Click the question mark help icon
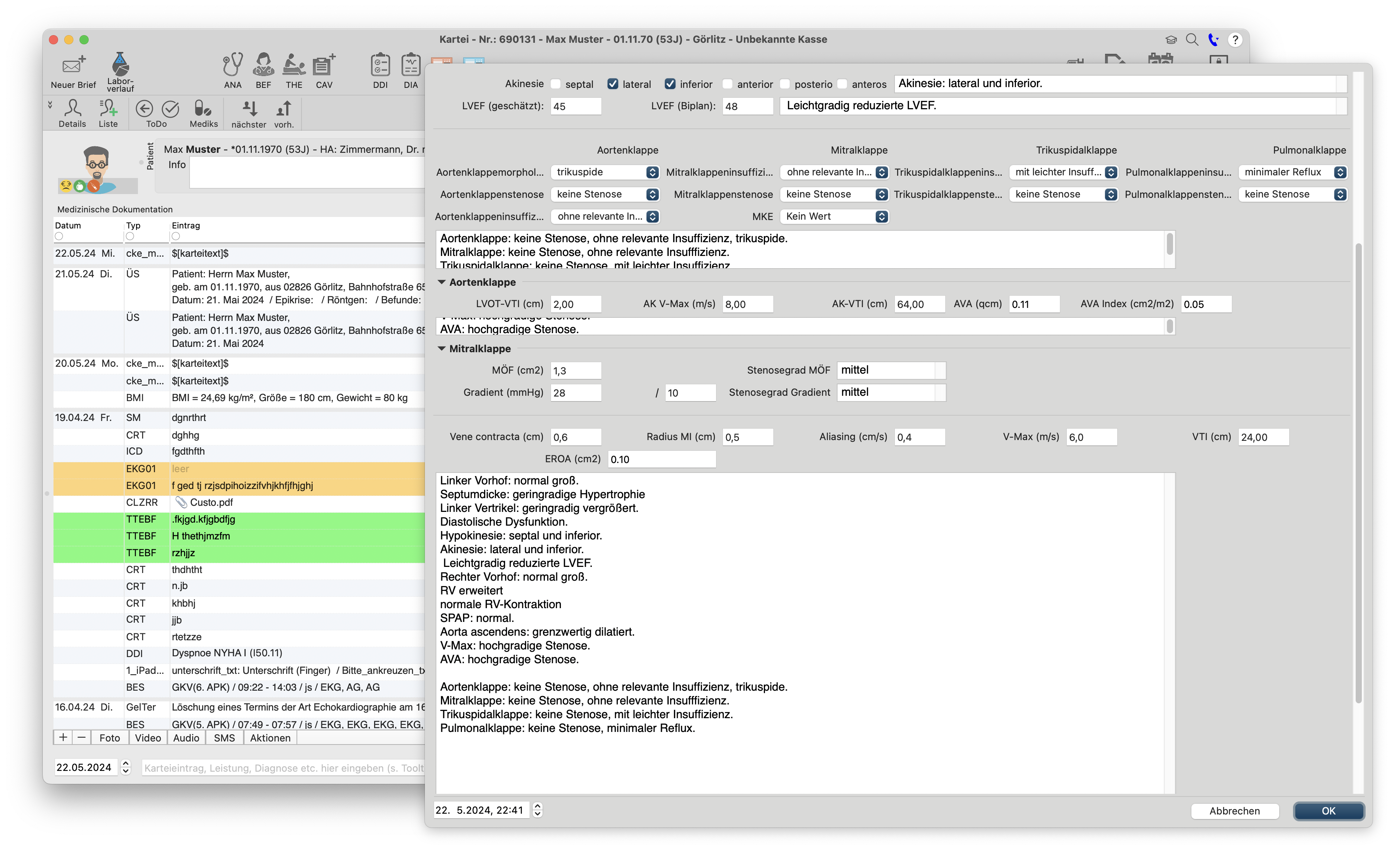Screen dimensions: 1400x858 point(1235,40)
